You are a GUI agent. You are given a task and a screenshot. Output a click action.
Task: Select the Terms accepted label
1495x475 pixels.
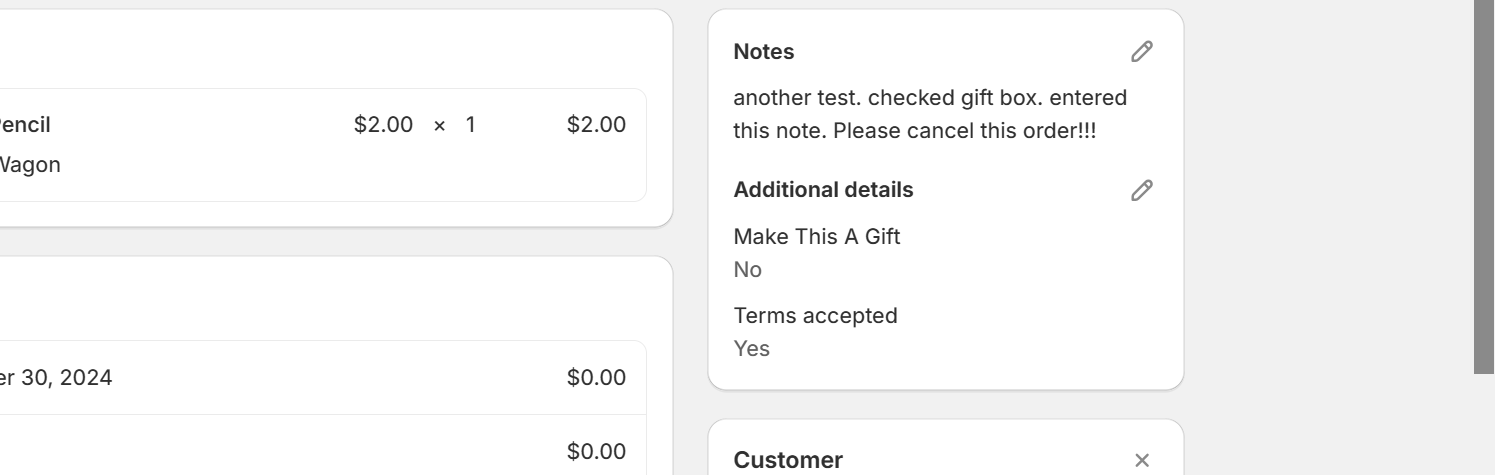coord(816,316)
